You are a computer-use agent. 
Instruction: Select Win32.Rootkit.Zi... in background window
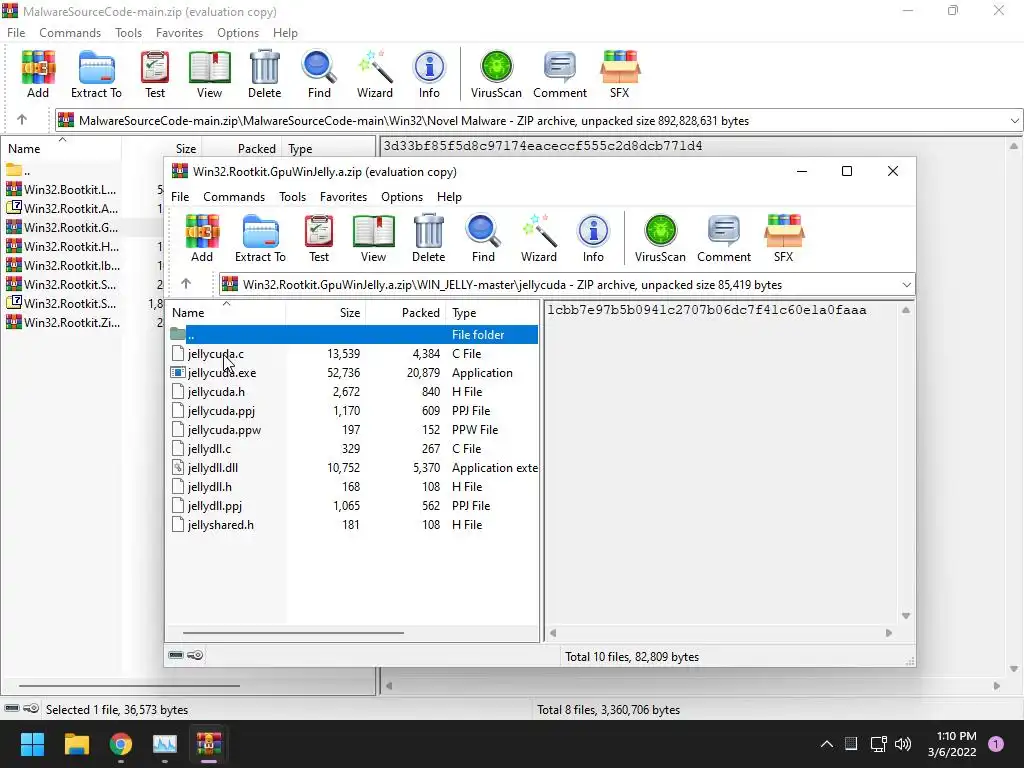72,322
